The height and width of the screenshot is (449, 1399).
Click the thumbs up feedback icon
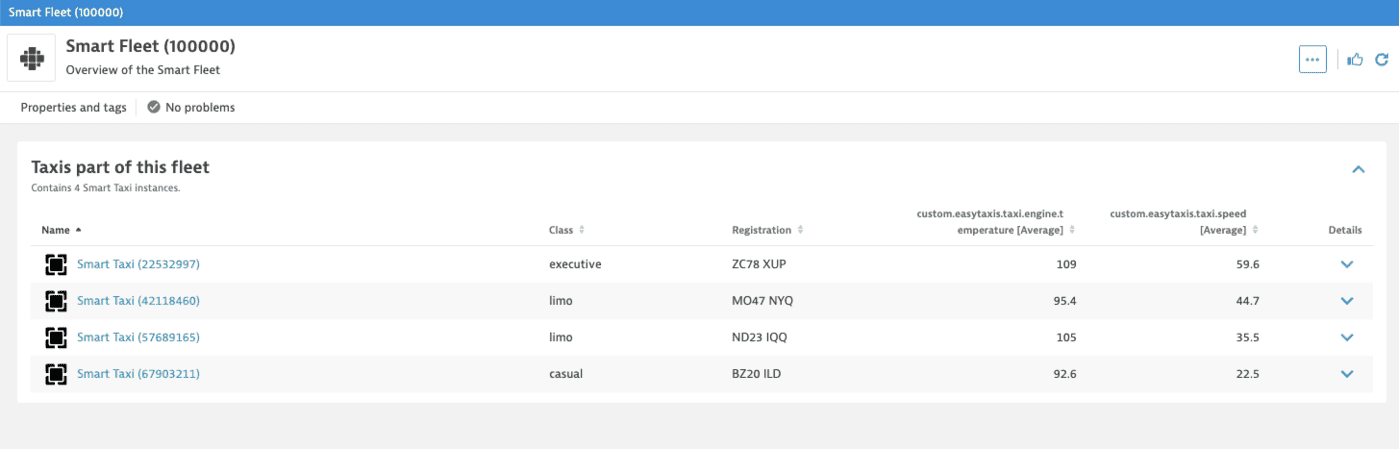point(1355,59)
